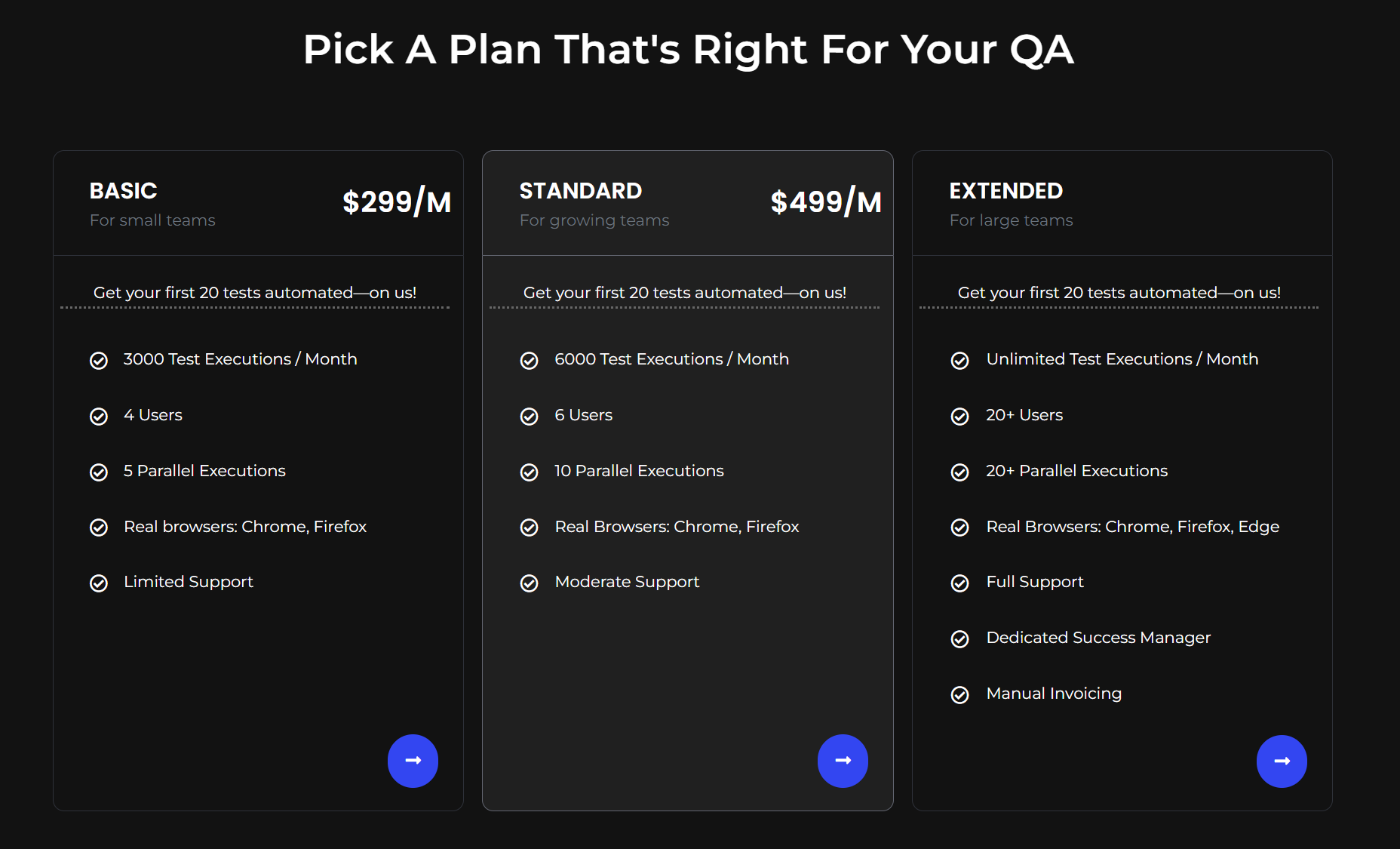Click checkmark icon beside Manual Invoicing
The width and height of the screenshot is (1400, 849).
click(959, 695)
